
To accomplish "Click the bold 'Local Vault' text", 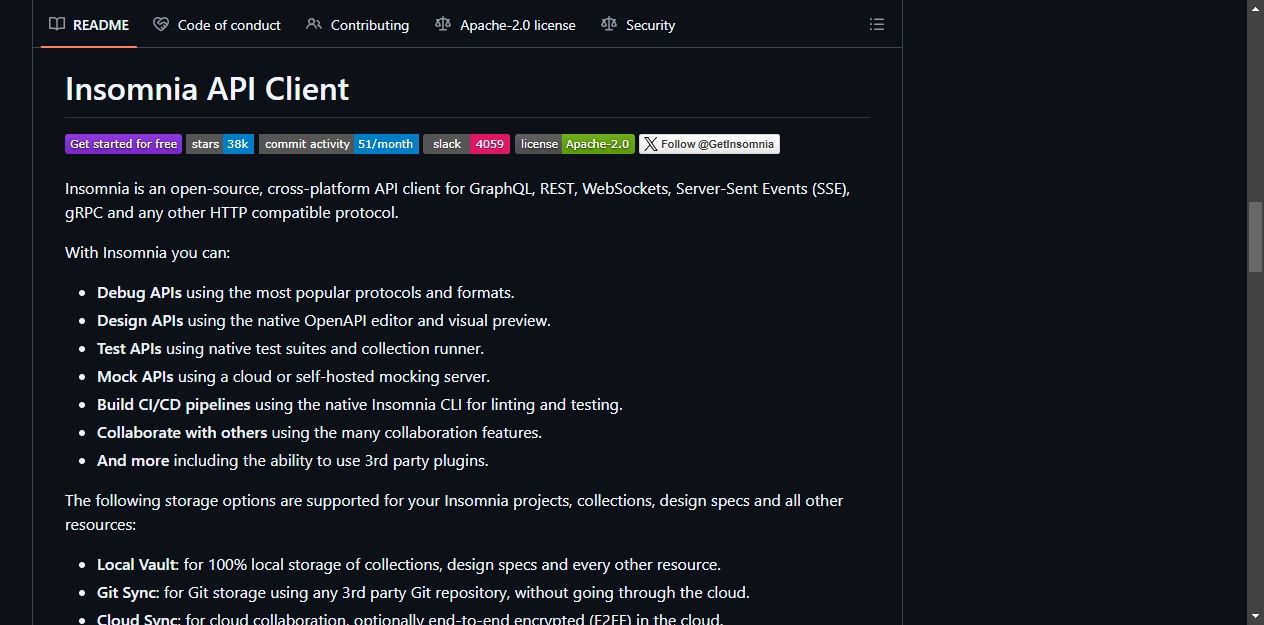I will [x=137, y=565].
